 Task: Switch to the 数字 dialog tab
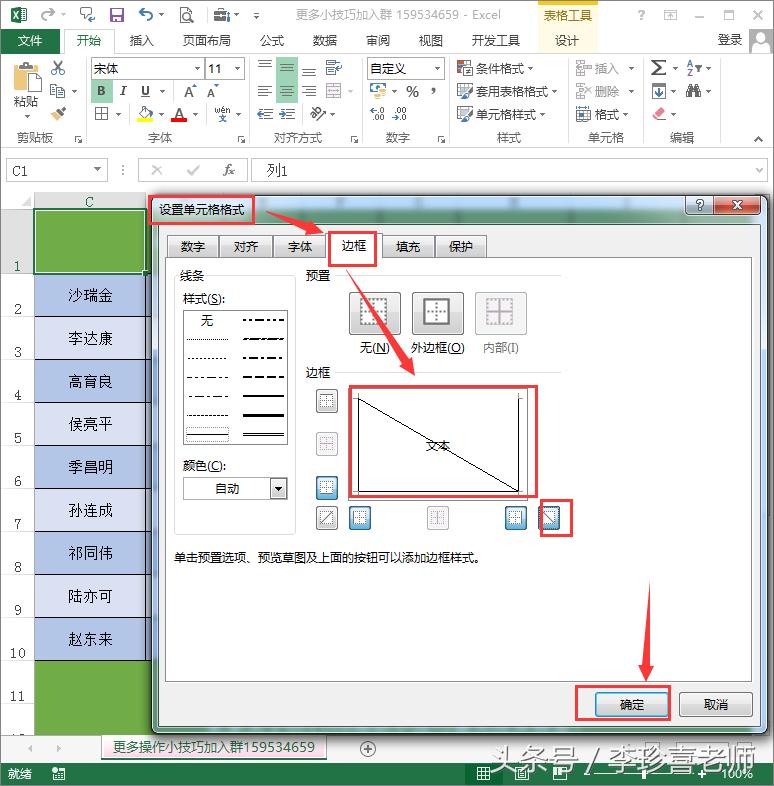coord(193,246)
